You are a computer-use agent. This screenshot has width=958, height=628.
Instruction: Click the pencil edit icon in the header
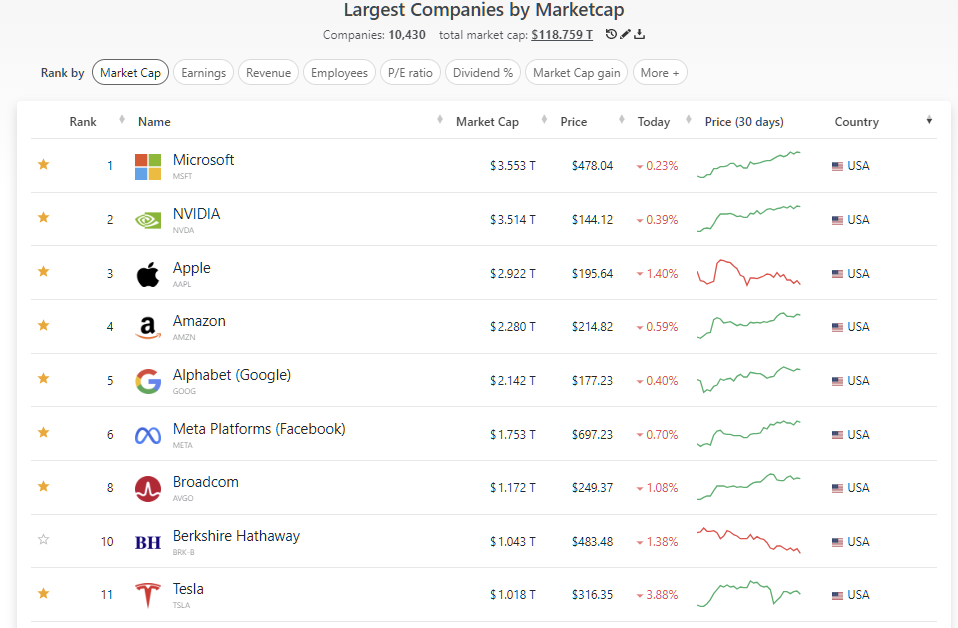coord(625,34)
